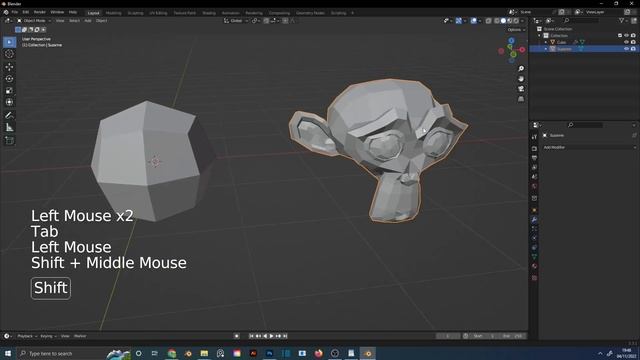Open the World properties tab icon
Image resolution: width=640 pixels, height=360 pixels.
534,186
